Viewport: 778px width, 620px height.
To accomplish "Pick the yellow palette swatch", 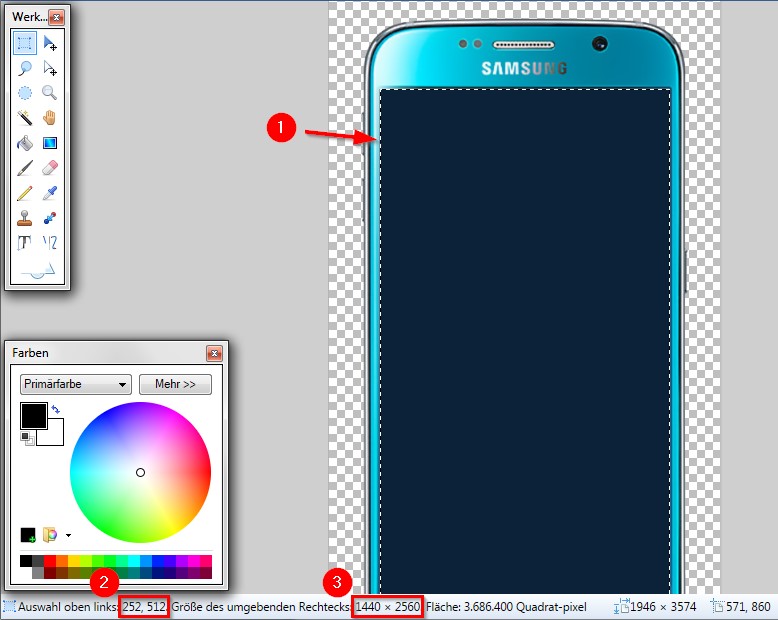I will pyautogui.click(x=73, y=561).
